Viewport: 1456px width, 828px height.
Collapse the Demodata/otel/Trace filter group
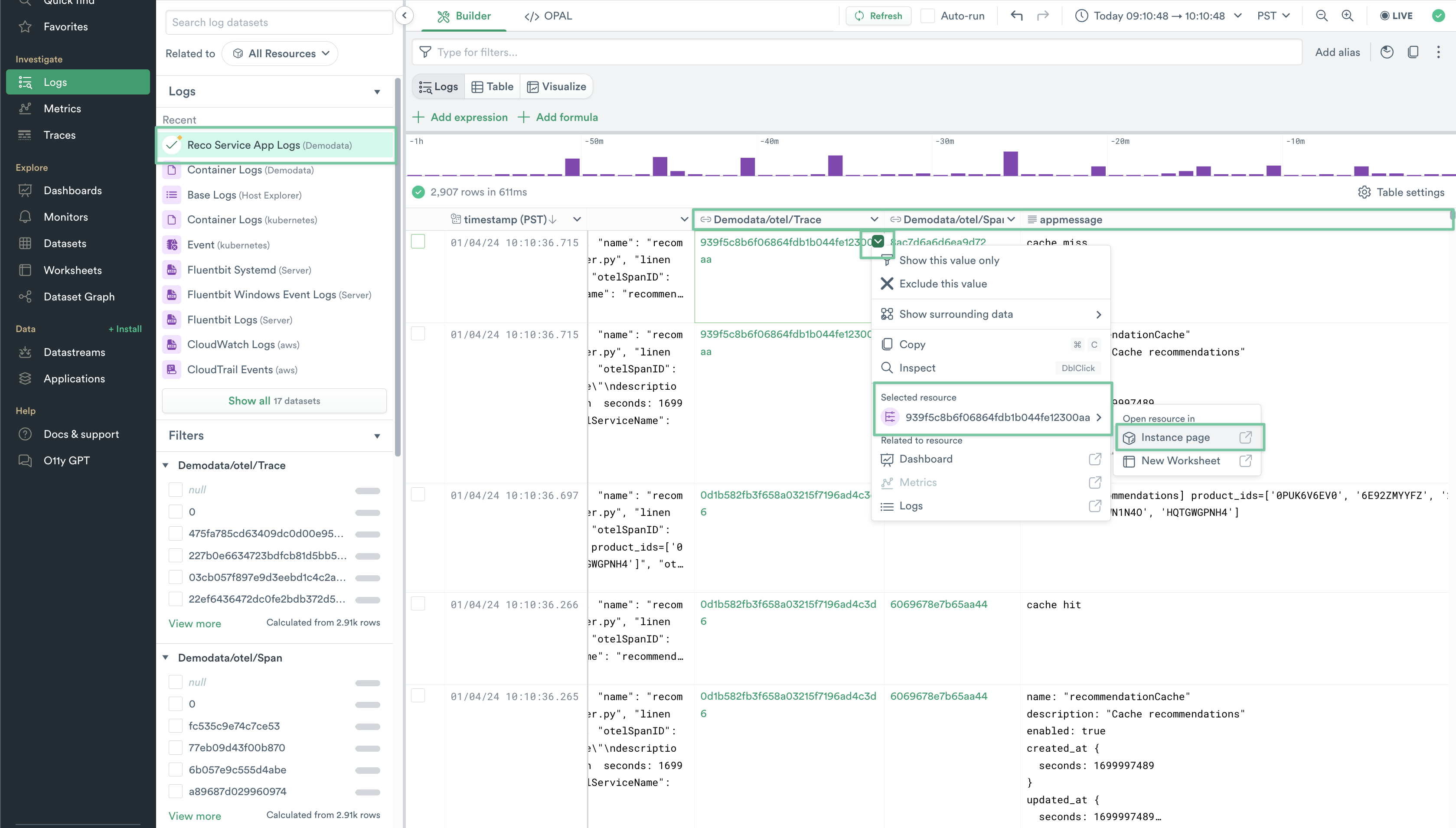(166, 465)
